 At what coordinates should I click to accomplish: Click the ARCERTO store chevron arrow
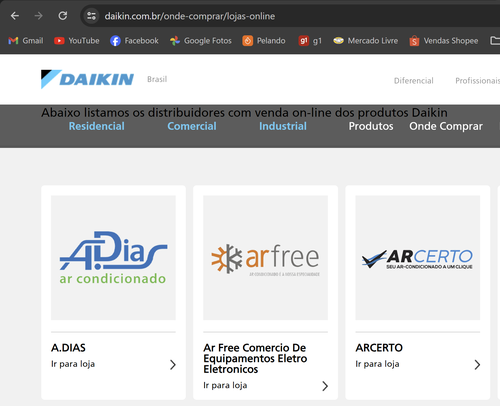click(x=477, y=365)
